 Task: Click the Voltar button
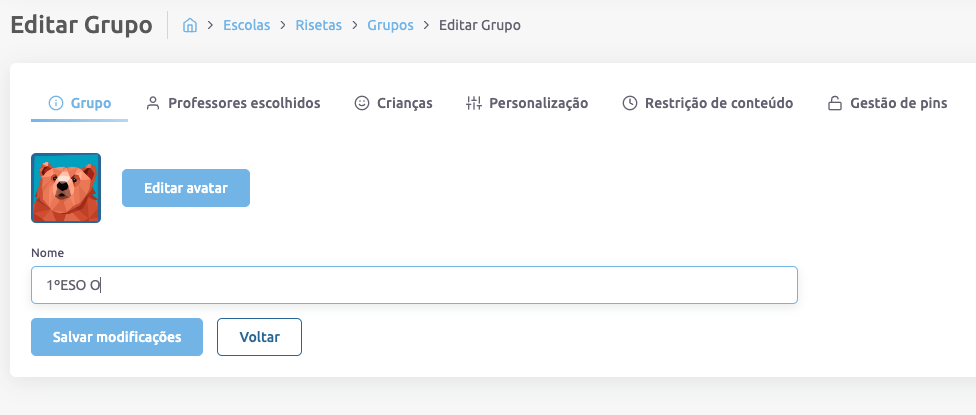259,337
